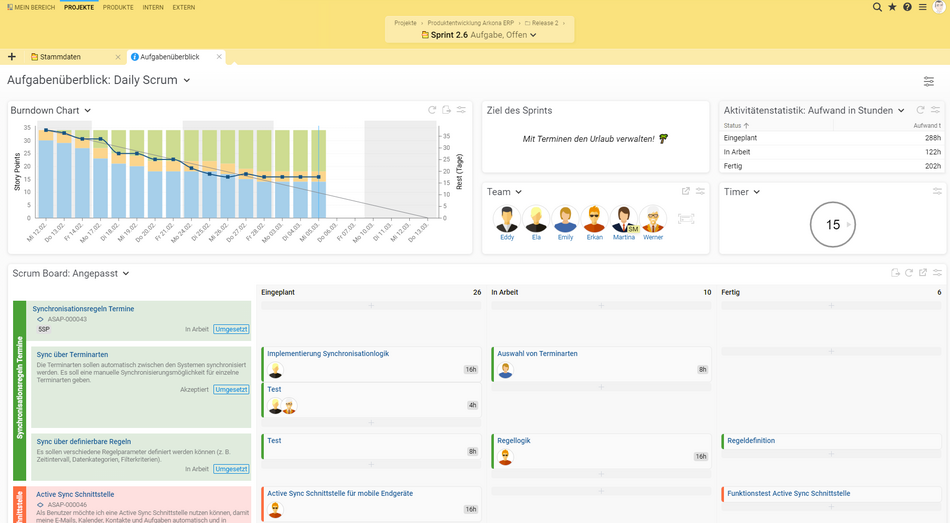Open dashboard settings icon beside Daily Scrum

click(929, 81)
